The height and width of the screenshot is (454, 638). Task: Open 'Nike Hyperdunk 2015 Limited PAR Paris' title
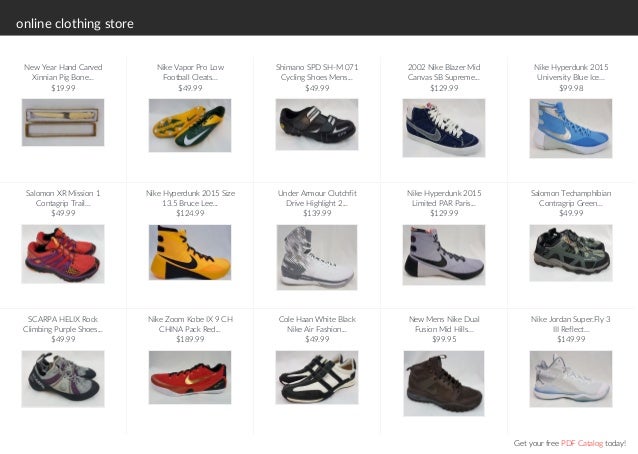point(444,198)
